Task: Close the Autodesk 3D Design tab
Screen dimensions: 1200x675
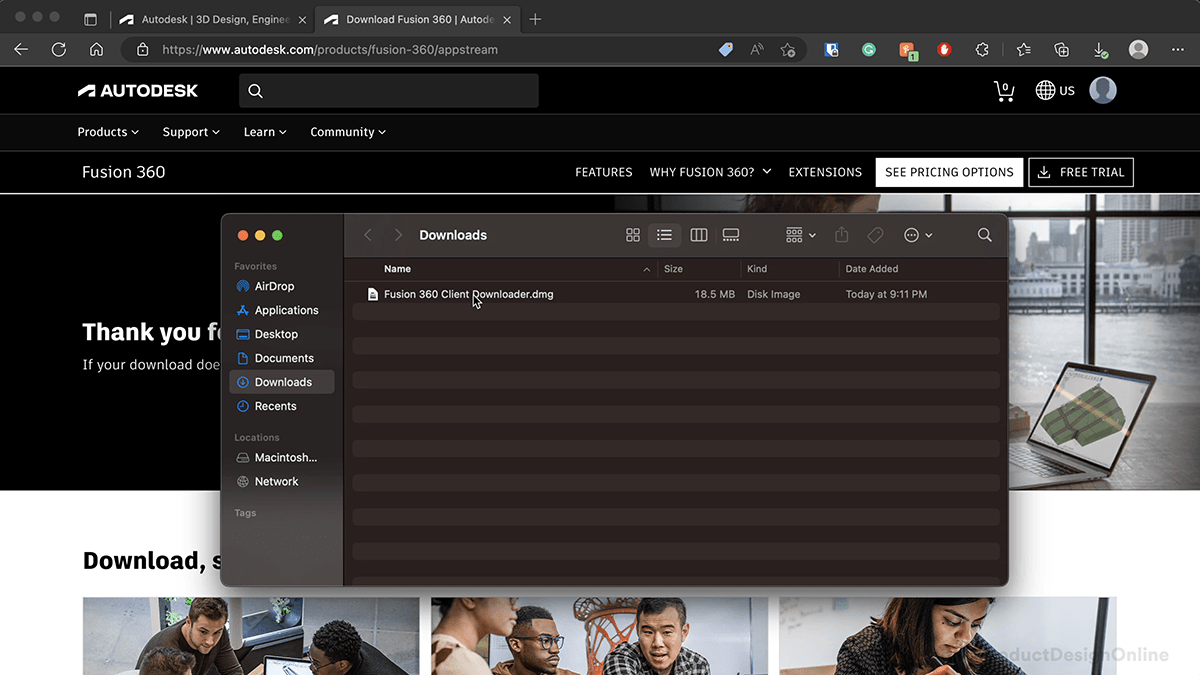Action: coord(302,19)
